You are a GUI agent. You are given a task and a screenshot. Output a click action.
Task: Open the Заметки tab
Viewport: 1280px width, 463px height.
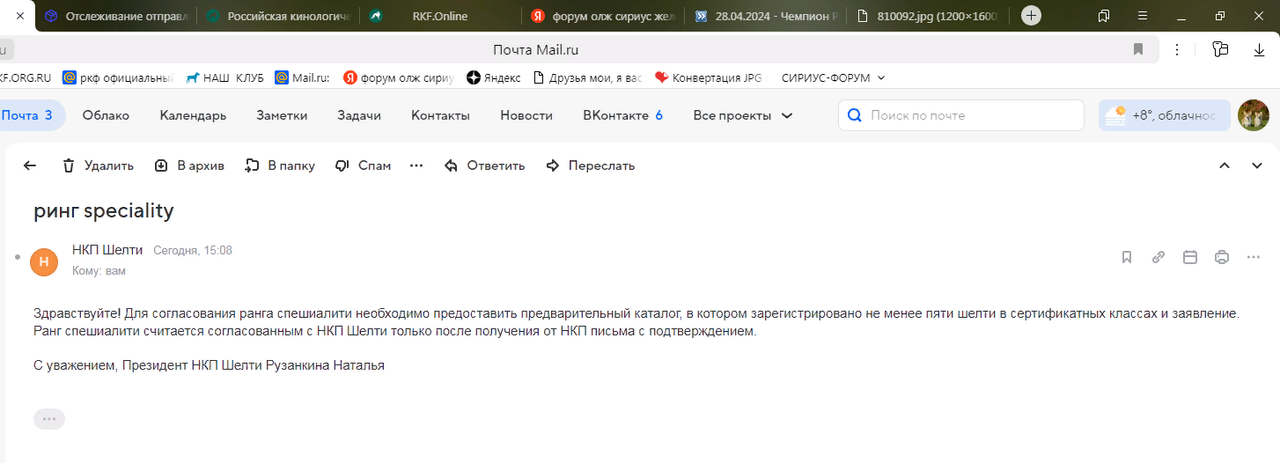282,115
